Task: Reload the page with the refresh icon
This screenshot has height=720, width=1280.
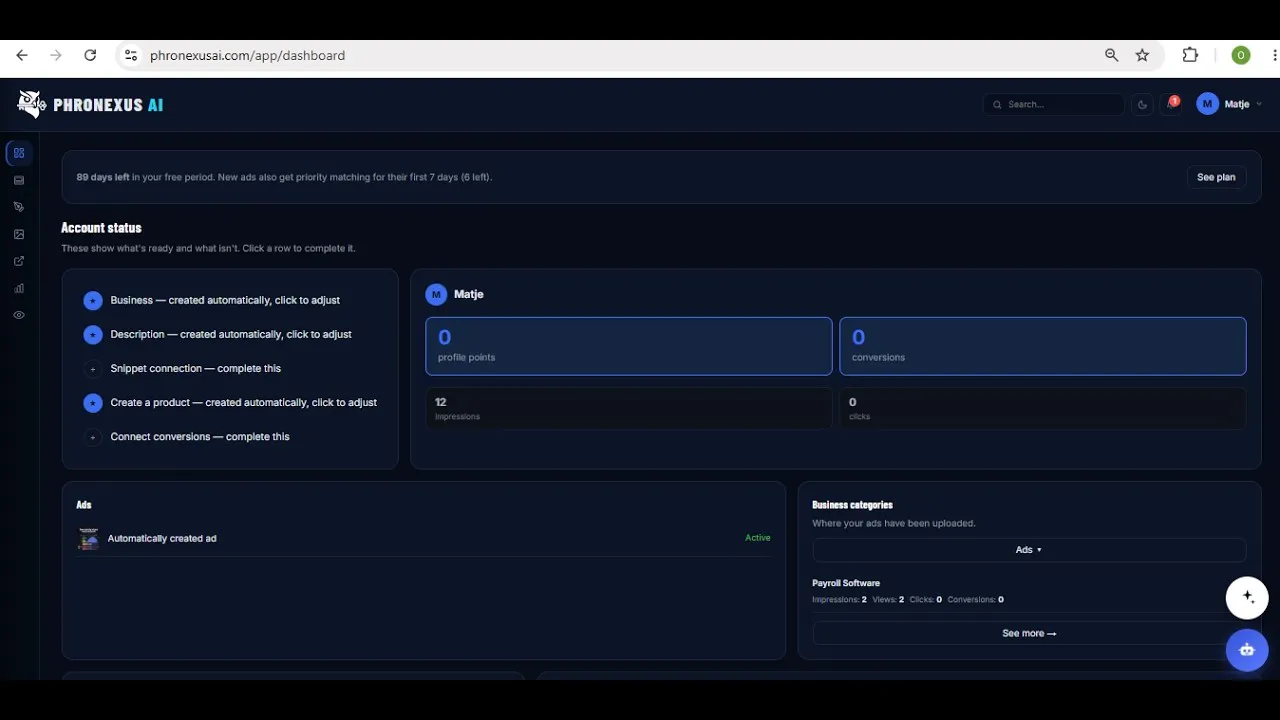Action: (x=90, y=56)
